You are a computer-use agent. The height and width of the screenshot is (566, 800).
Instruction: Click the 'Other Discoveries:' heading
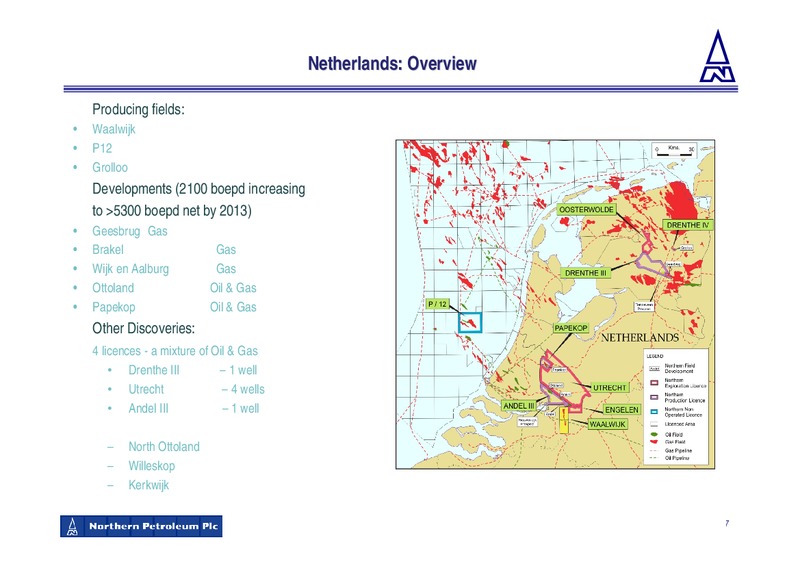click(x=143, y=328)
